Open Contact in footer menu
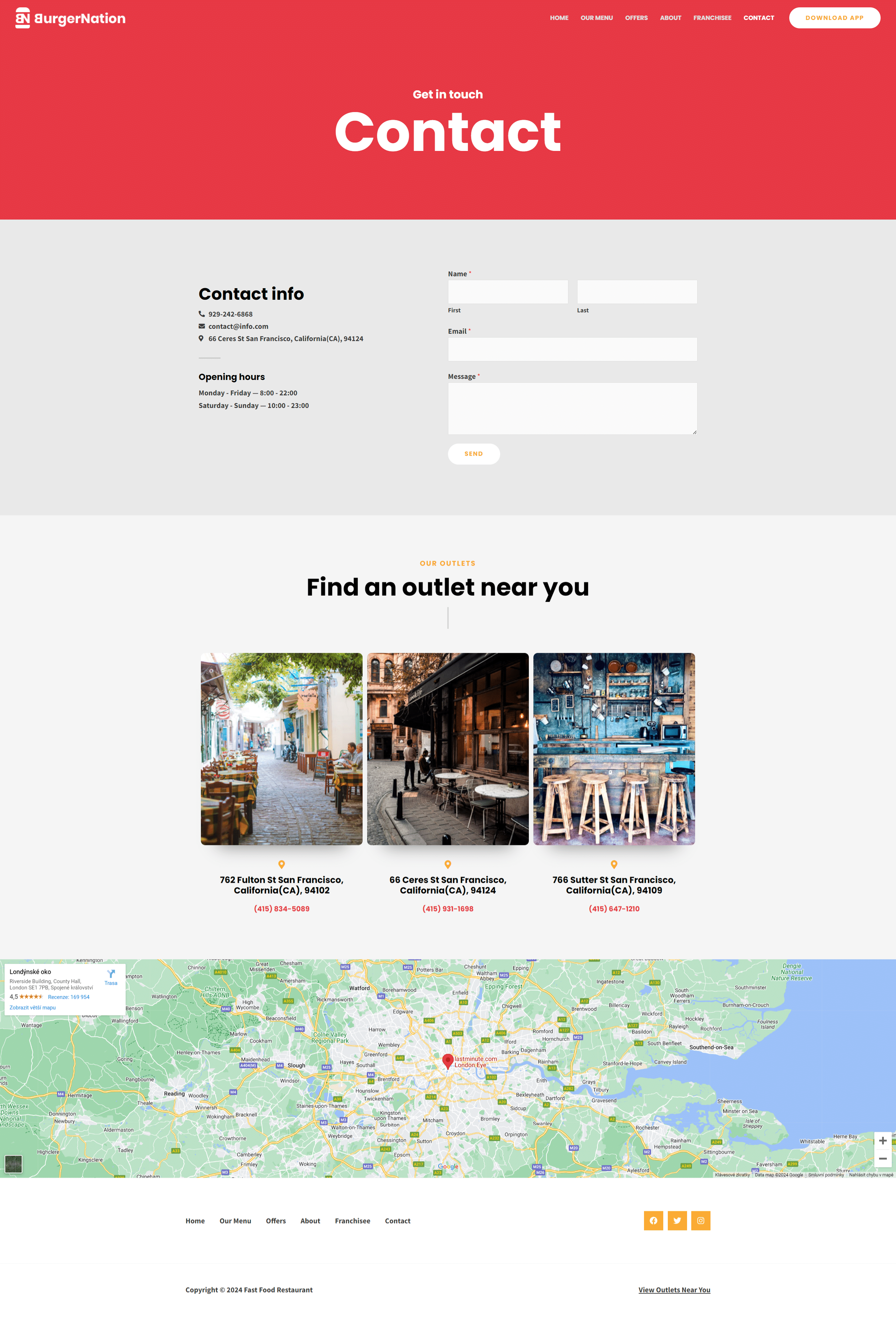The width and height of the screenshot is (896, 1317). [x=398, y=1221]
